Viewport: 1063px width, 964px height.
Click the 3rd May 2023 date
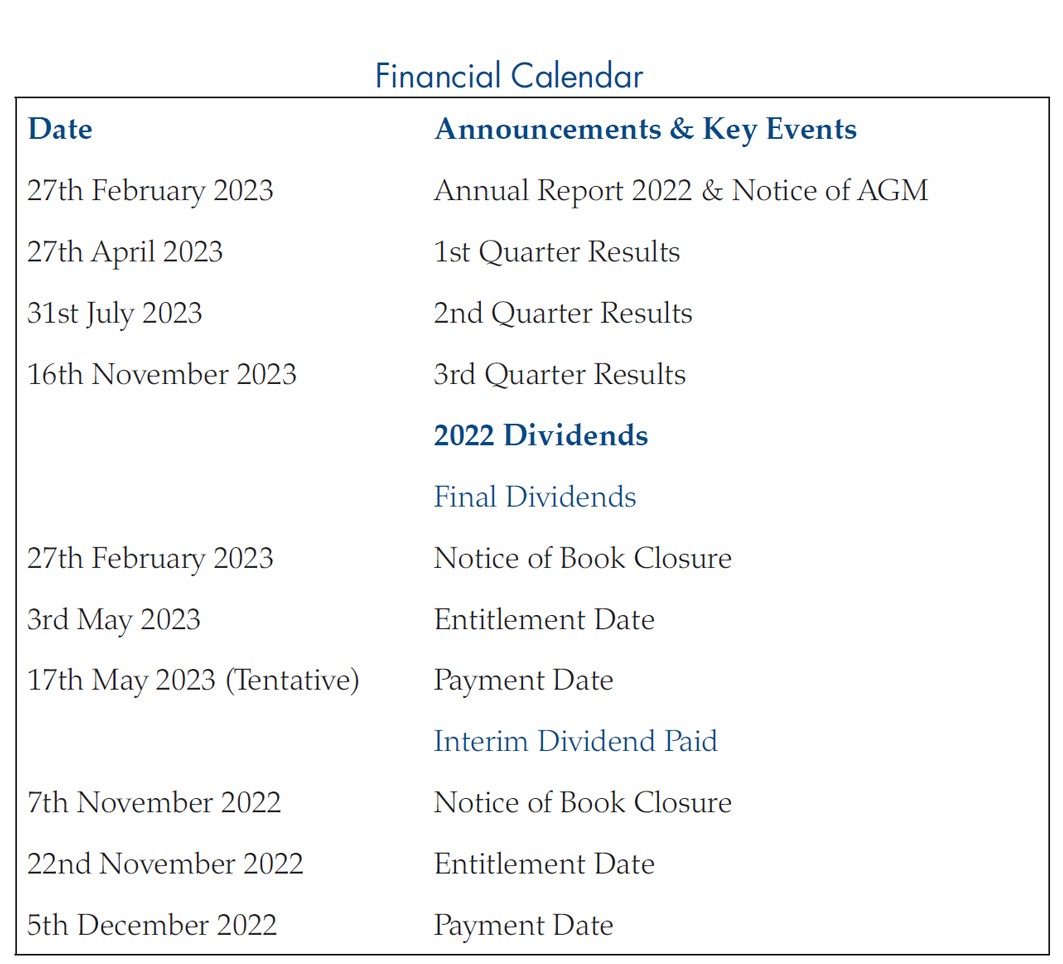[114, 620]
